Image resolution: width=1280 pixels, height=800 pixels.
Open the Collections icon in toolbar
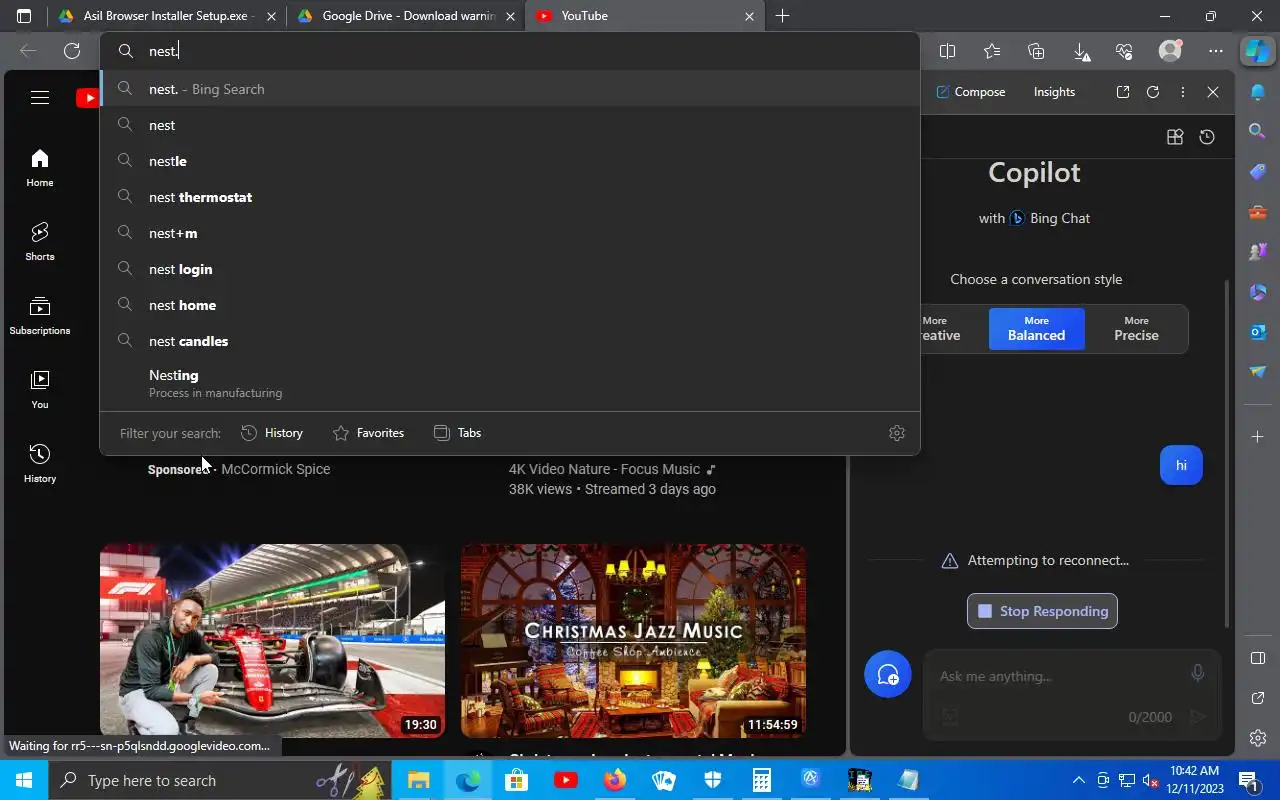1036,51
